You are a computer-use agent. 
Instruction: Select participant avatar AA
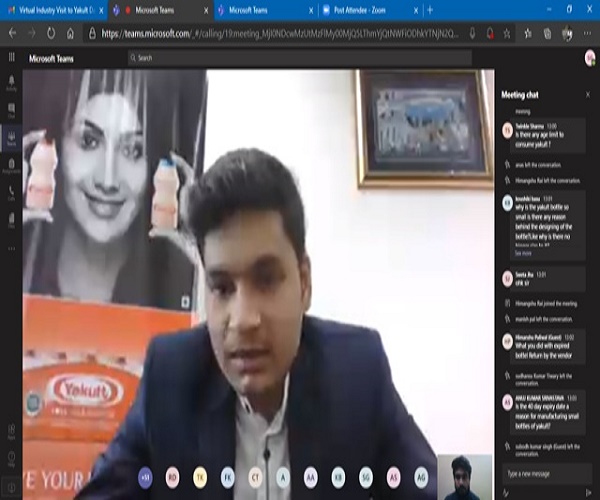click(311, 477)
